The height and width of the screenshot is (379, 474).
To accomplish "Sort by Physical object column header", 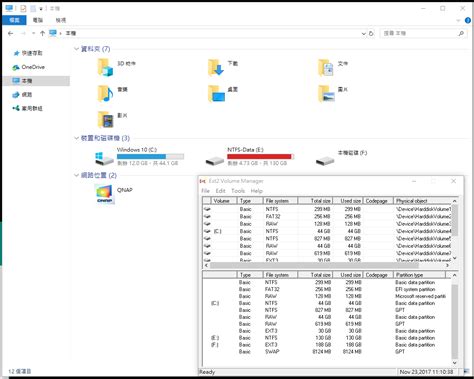I will 422,201.
